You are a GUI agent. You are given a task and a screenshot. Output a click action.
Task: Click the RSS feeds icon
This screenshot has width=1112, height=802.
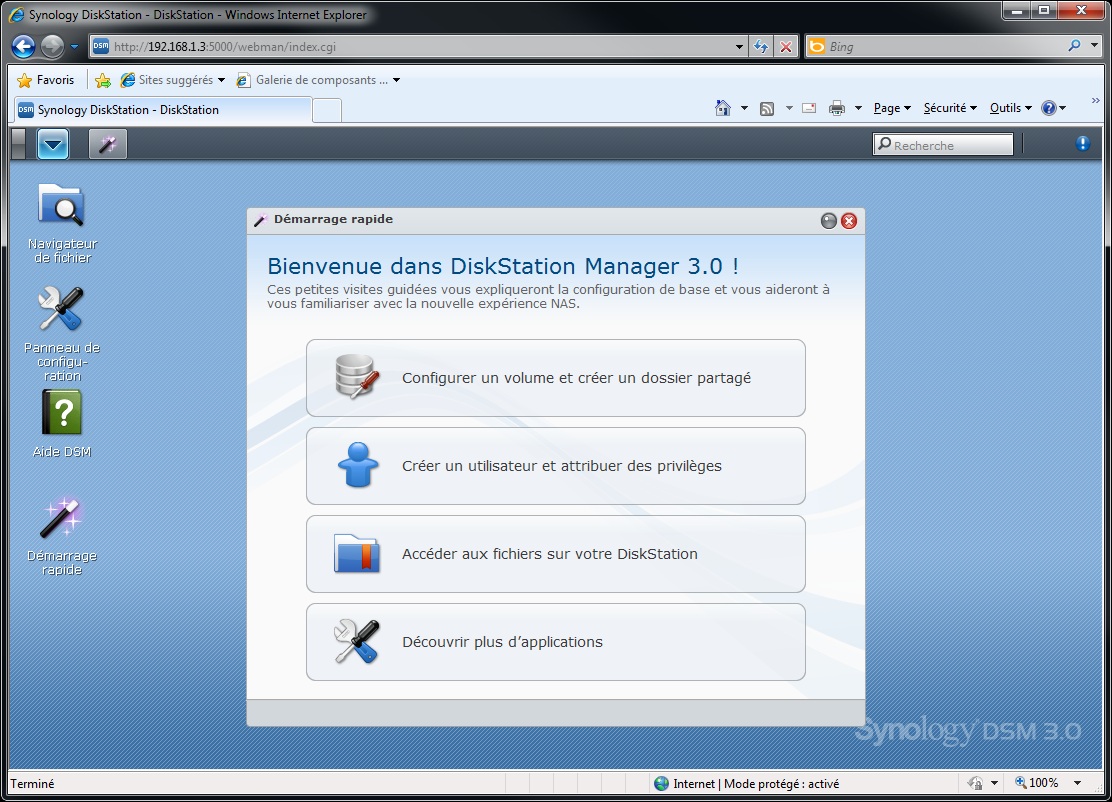pos(767,108)
